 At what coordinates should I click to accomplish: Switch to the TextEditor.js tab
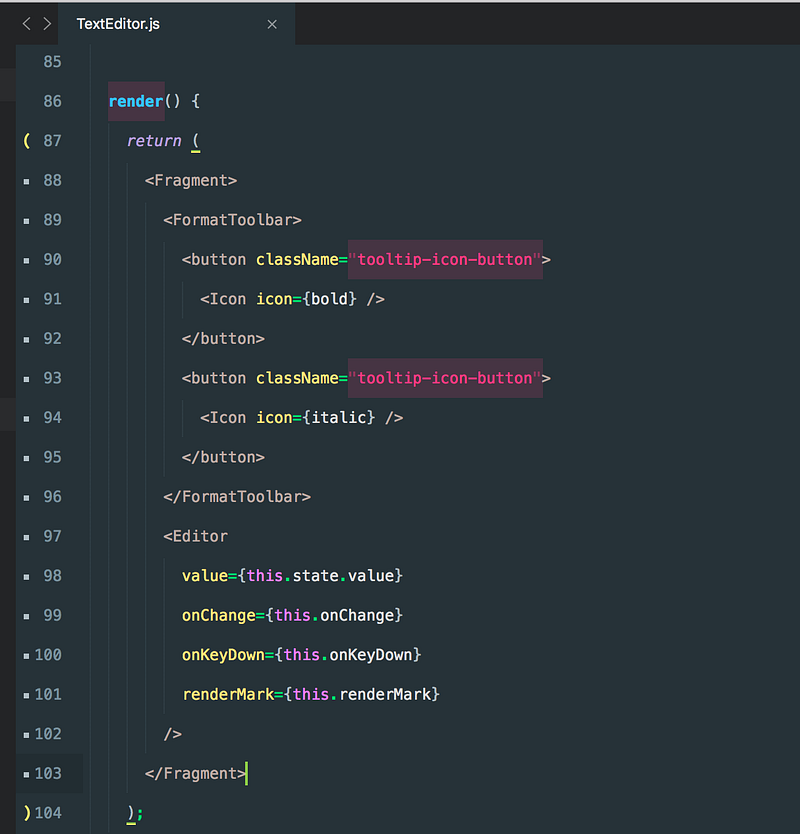[x=118, y=24]
